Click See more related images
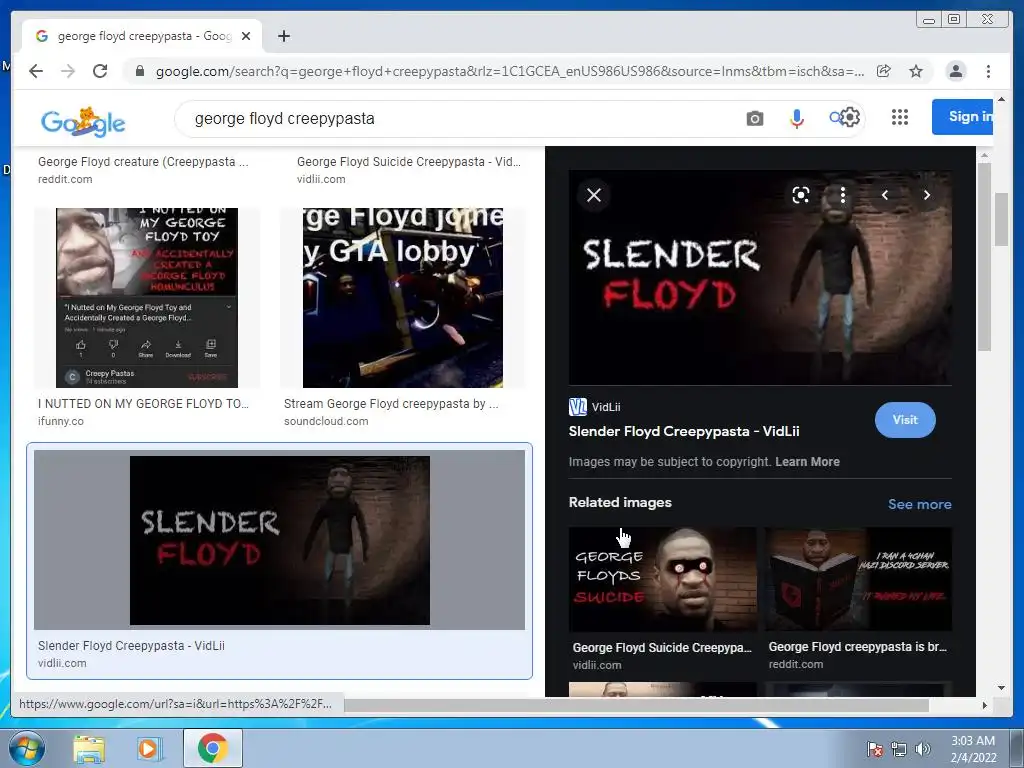Viewport: 1024px width, 768px height. (920, 504)
